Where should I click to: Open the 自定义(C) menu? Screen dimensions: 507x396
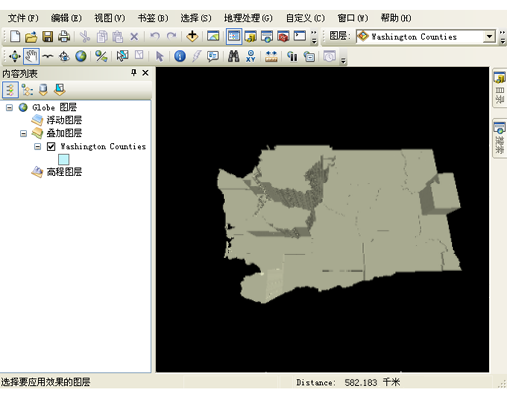pyautogui.click(x=305, y=18)
